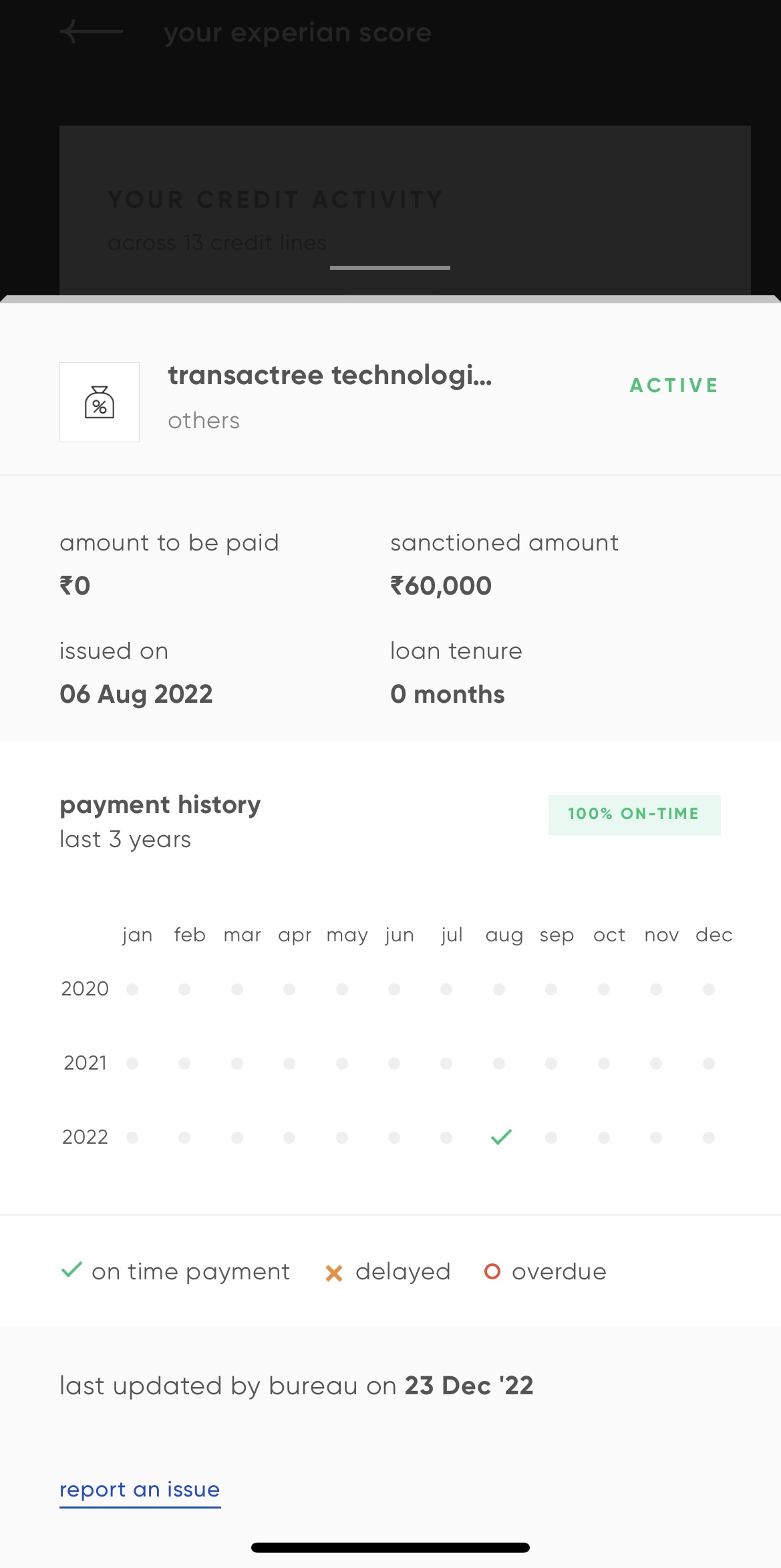Tap the ACTIVE status label
Viewport: 781px width, 1568px height.
click(674, 385)
